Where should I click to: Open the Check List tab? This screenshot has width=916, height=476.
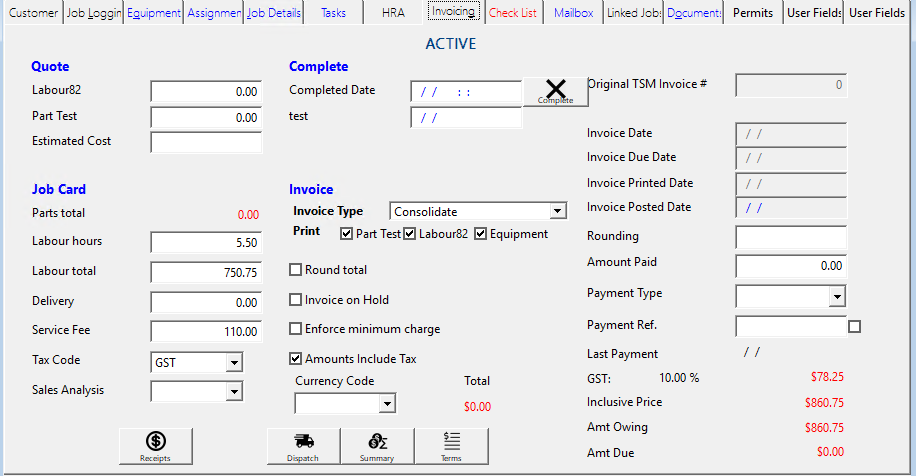(x=513, y=13)
